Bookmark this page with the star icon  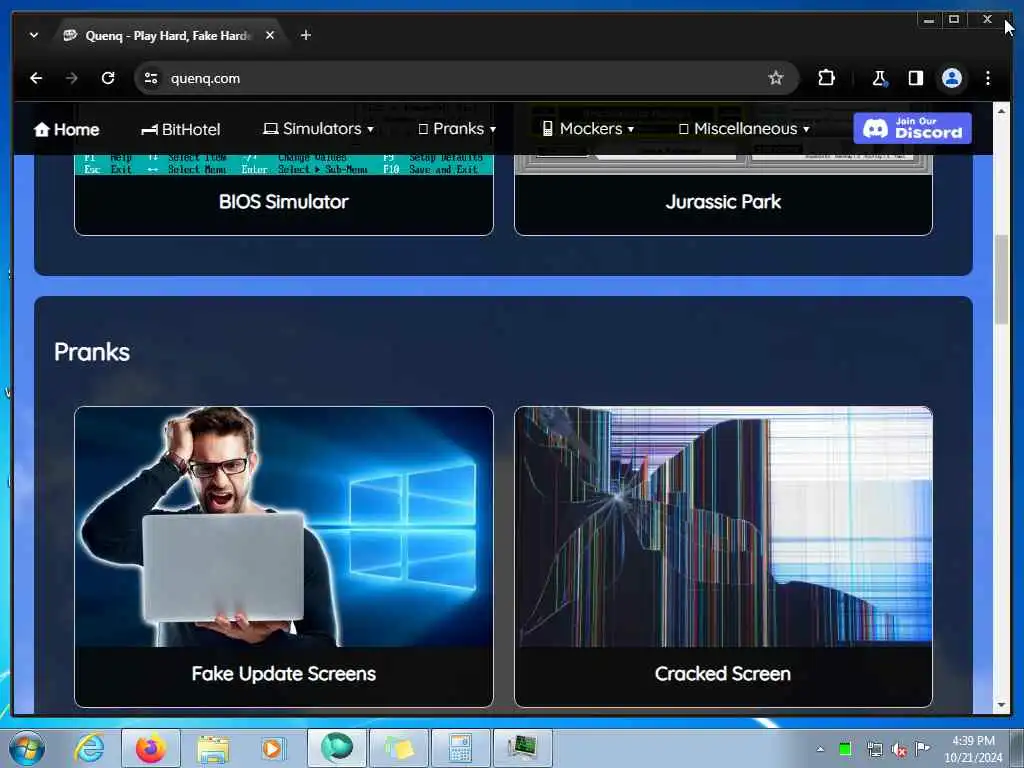point(775,78)
